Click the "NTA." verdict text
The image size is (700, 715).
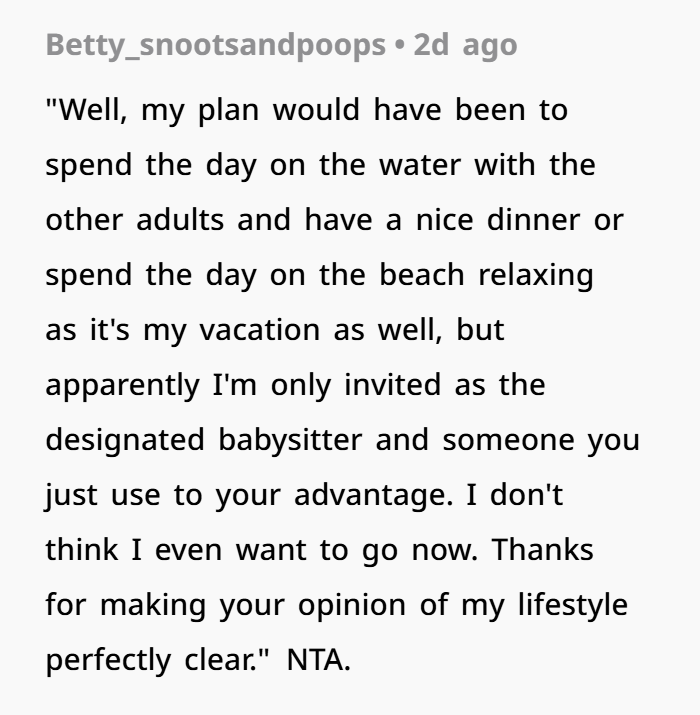(319, 660)
